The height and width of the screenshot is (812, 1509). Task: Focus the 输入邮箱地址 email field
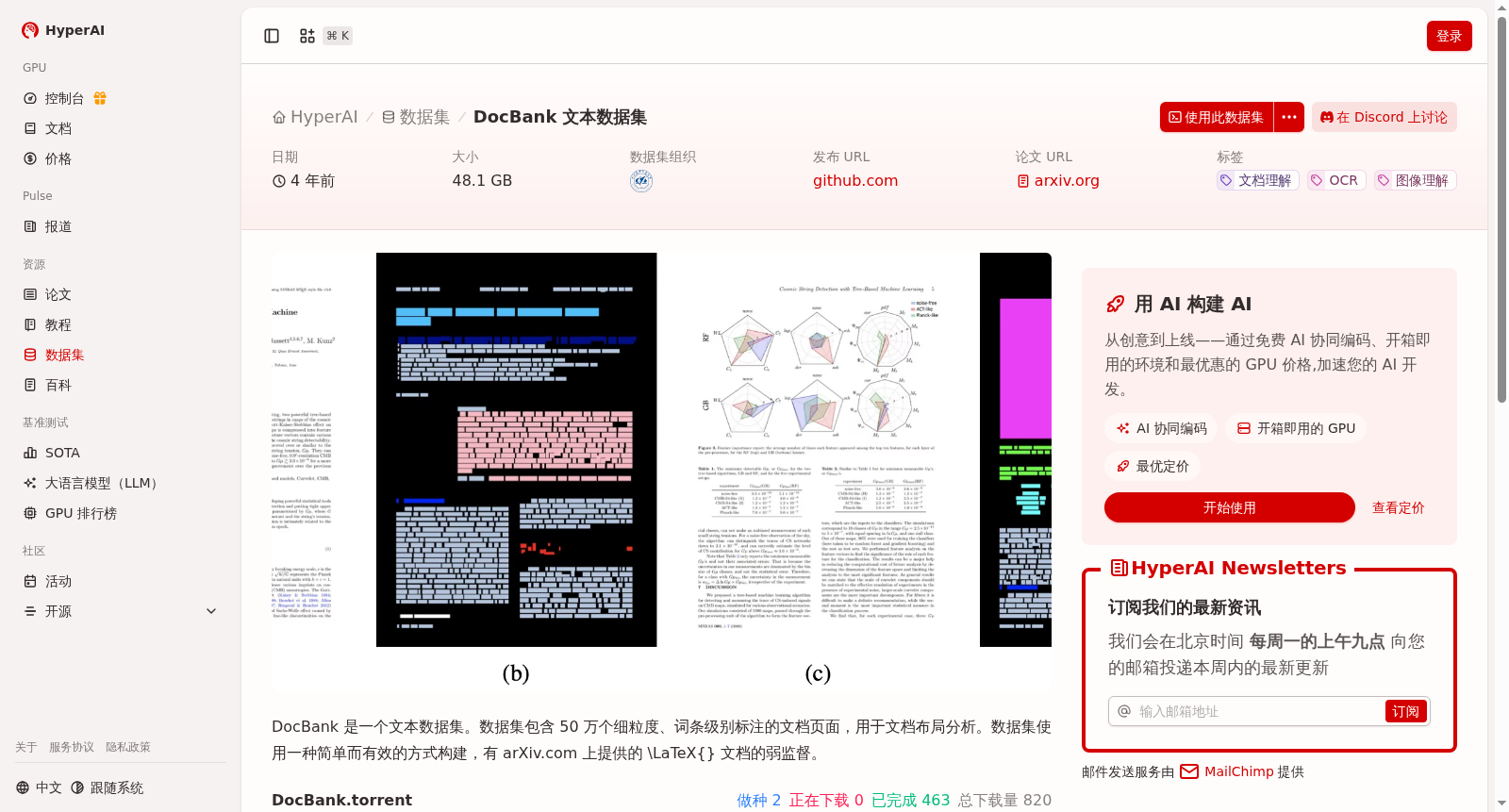[x=1259, y=711]
